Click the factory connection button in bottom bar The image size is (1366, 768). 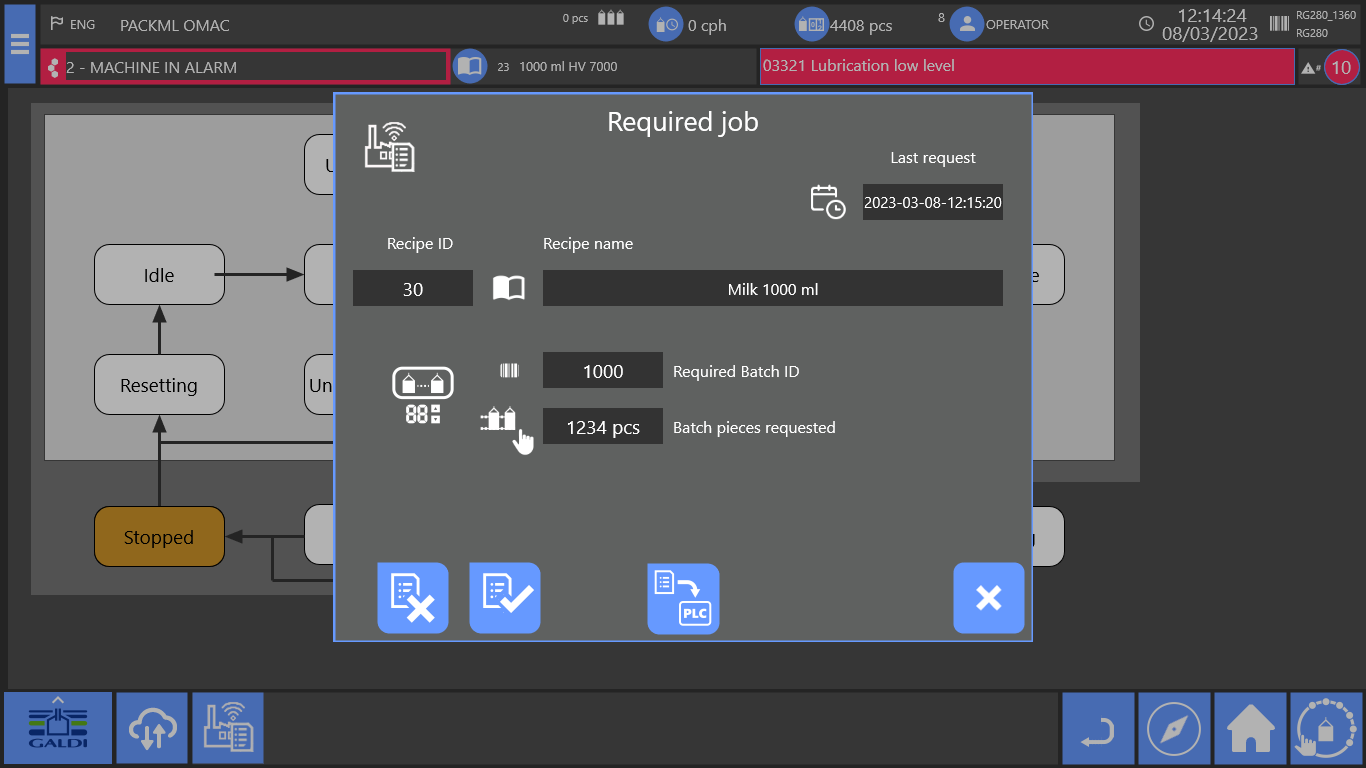point(228,728)
